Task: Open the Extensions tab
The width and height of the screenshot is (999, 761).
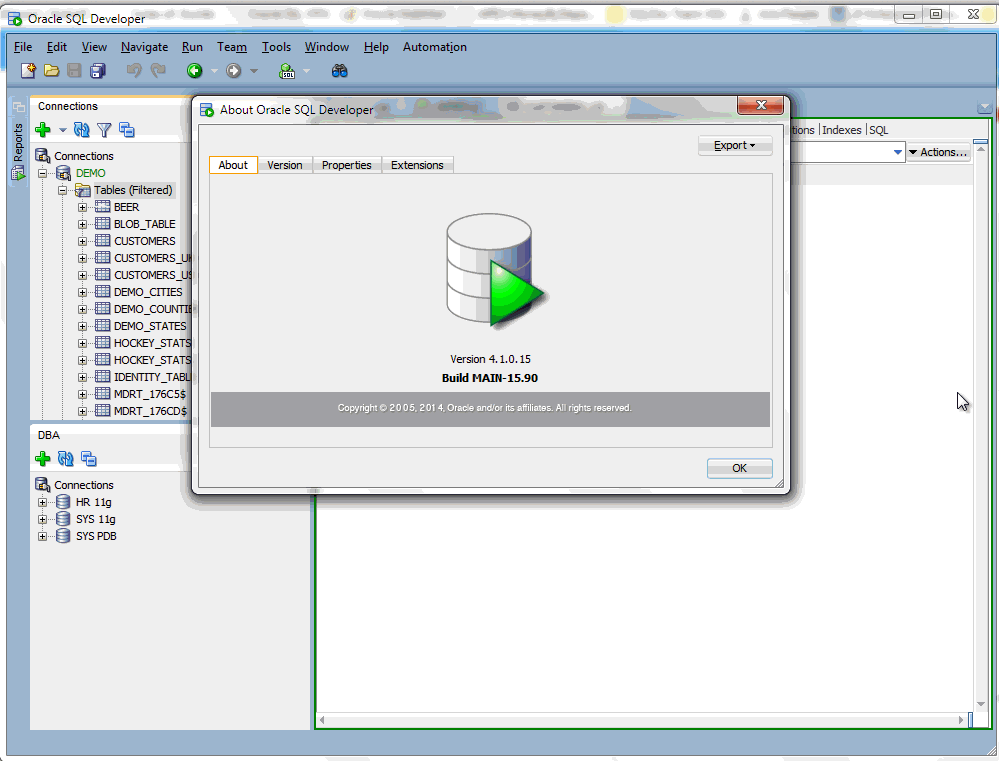Action: click(x=417, y=165)
